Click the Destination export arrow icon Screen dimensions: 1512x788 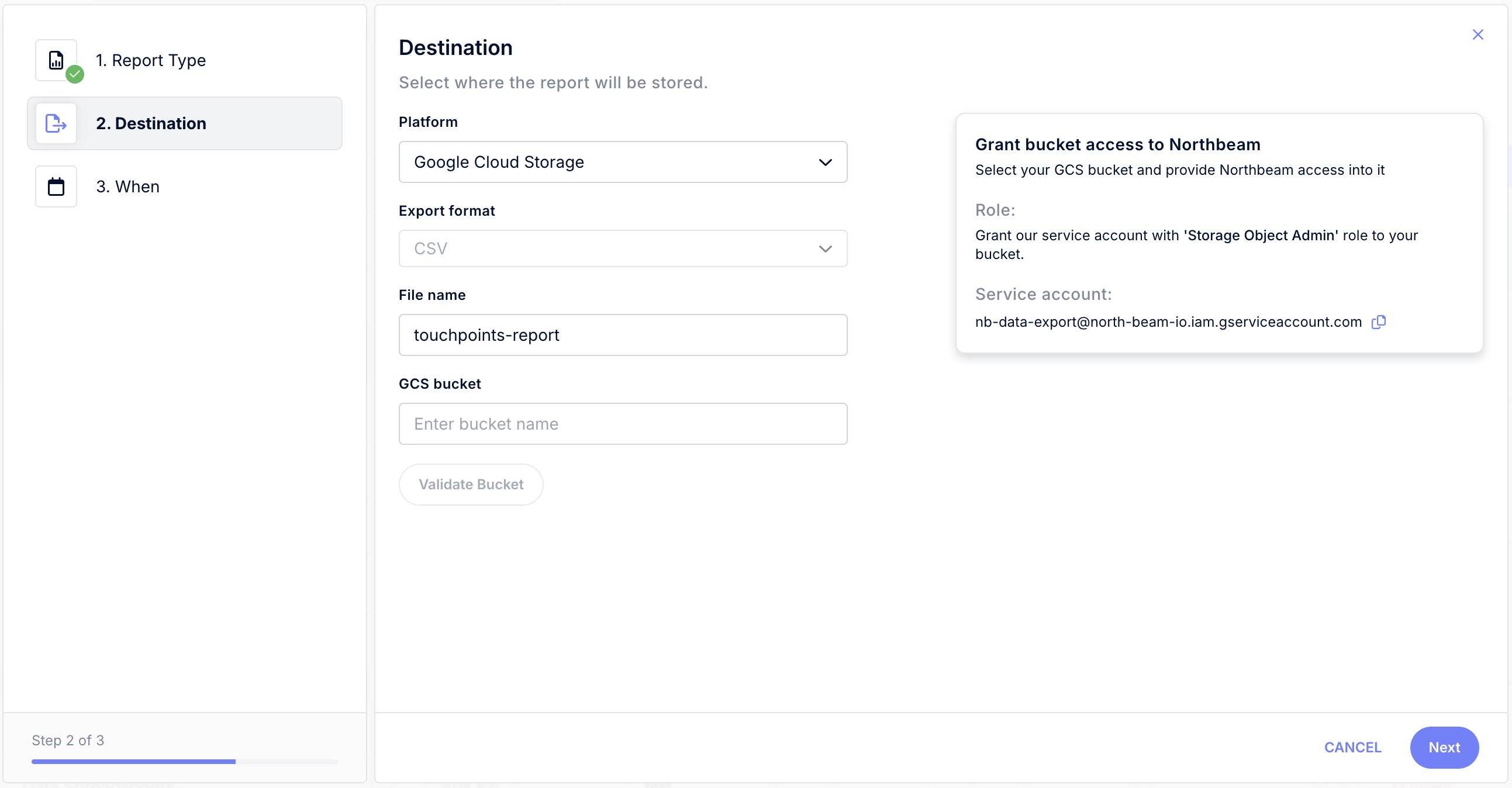click(x=56, y=123)
